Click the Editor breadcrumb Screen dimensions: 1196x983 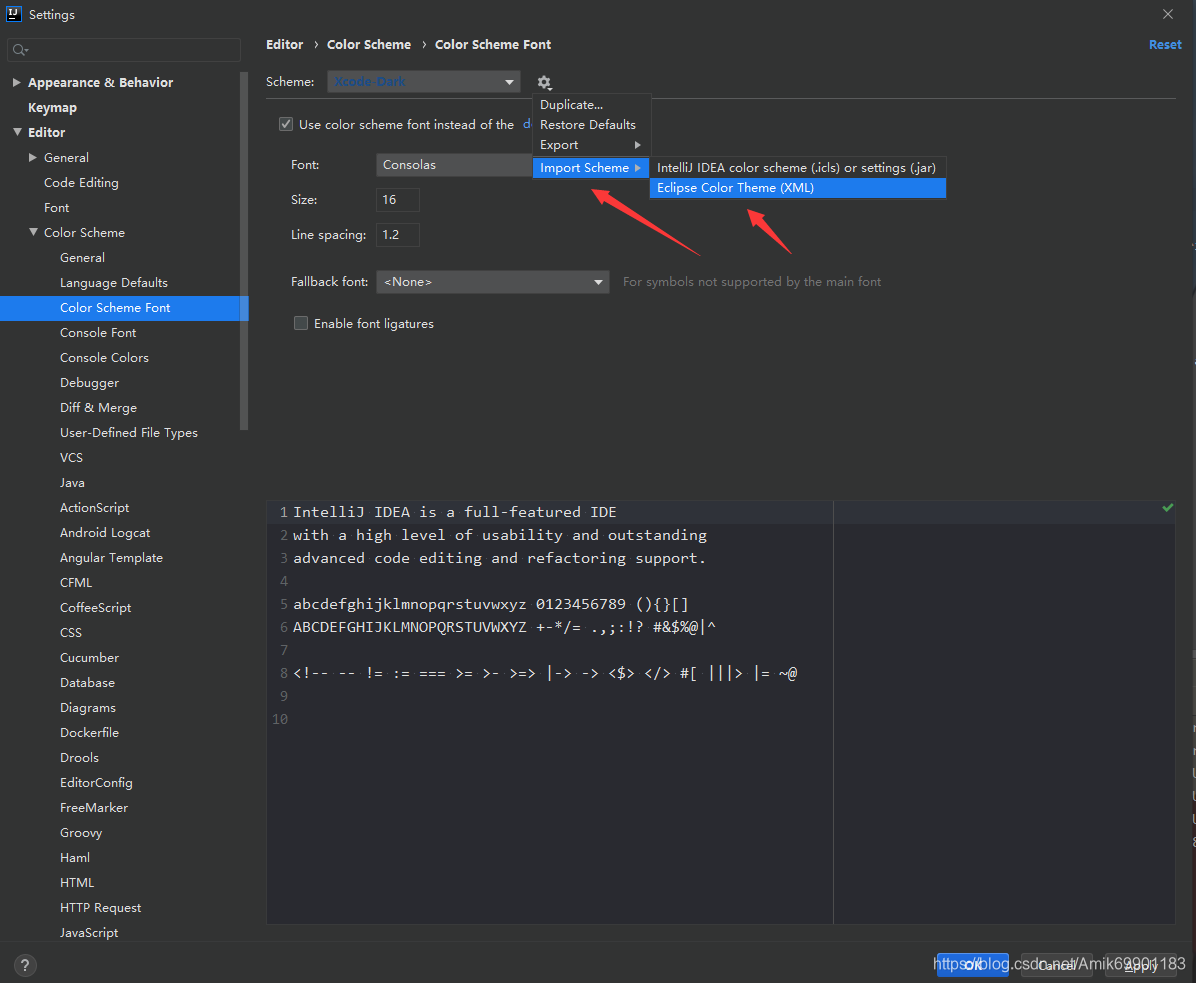285,45
